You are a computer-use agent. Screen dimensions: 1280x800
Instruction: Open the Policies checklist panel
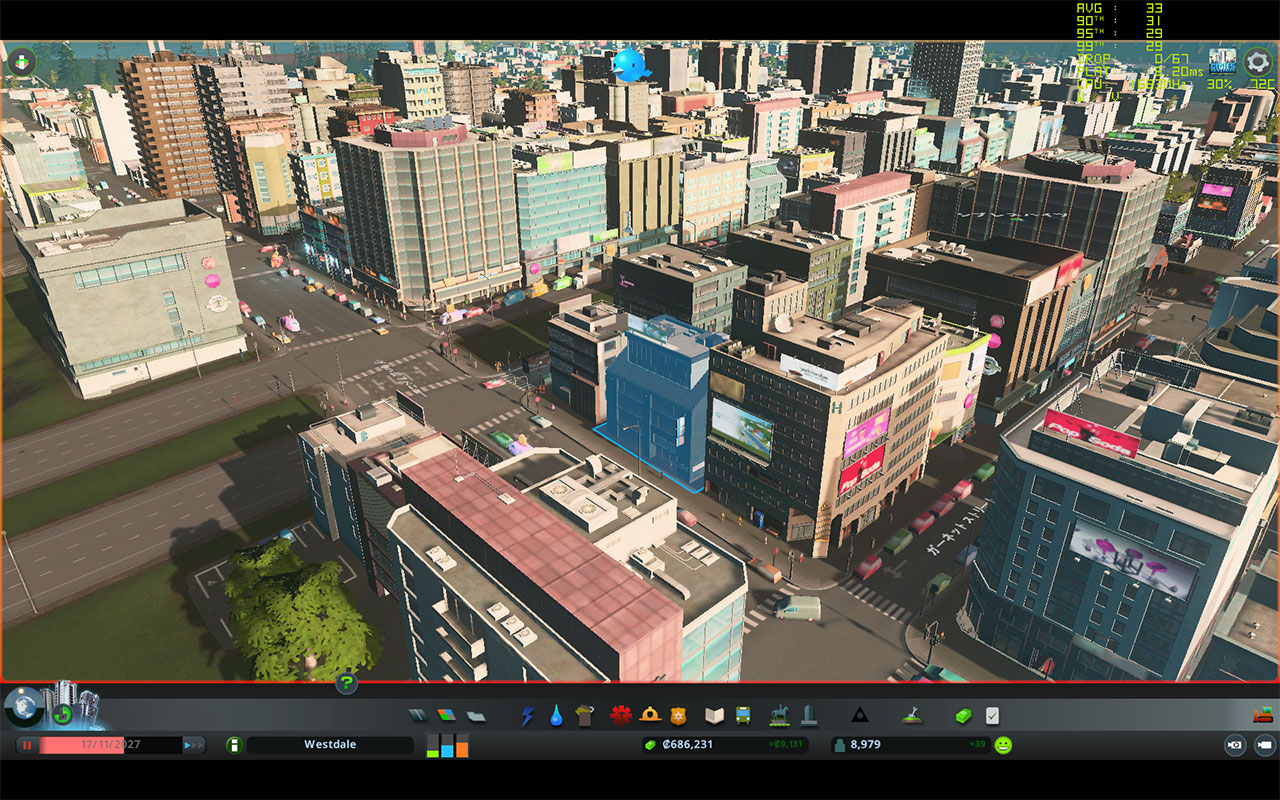[x=992, y=715]
